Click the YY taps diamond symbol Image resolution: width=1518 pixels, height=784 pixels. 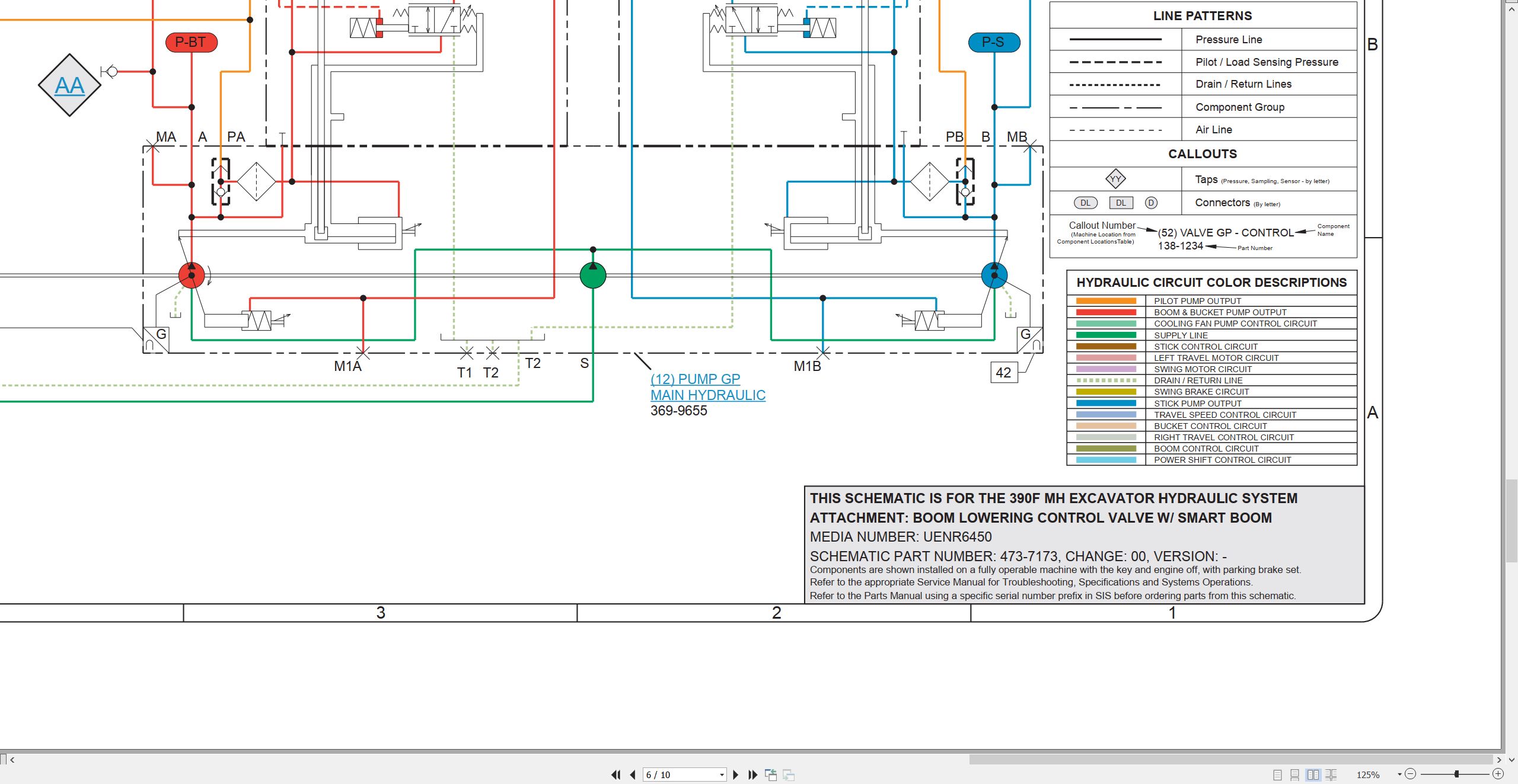(x=1115, y=179)
